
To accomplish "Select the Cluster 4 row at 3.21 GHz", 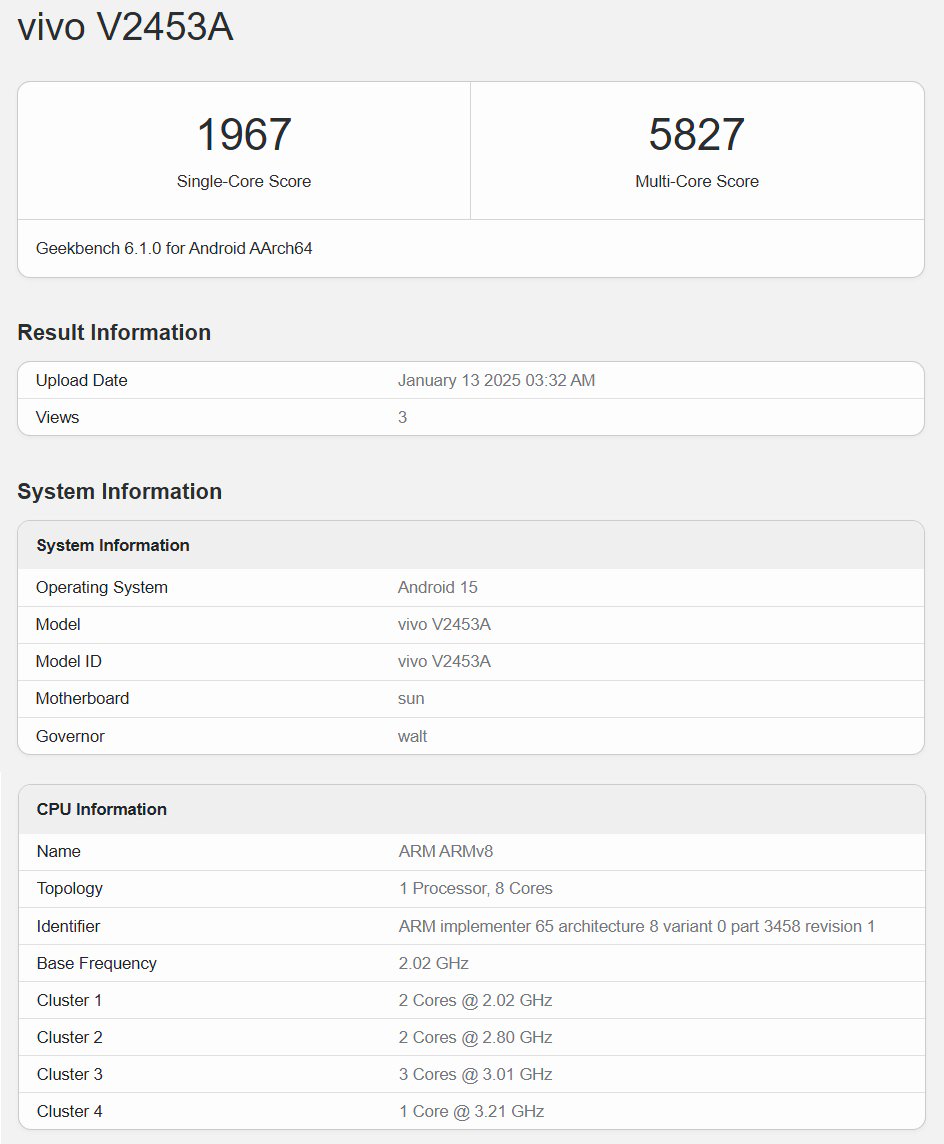I will tap(470, 1111).
